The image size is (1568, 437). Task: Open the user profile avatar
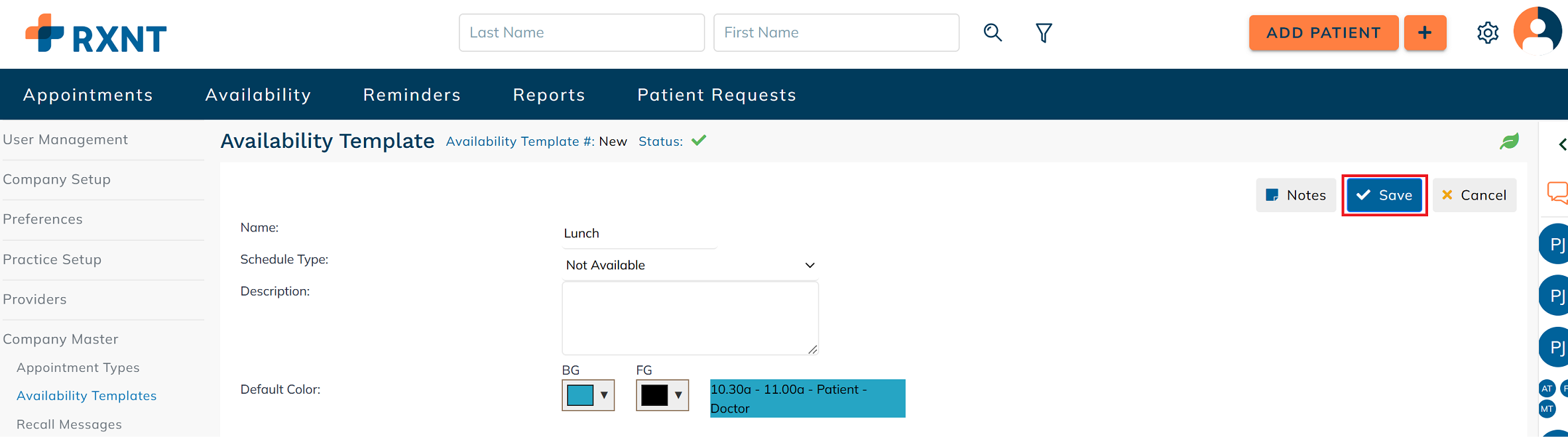click(1538, 31)
